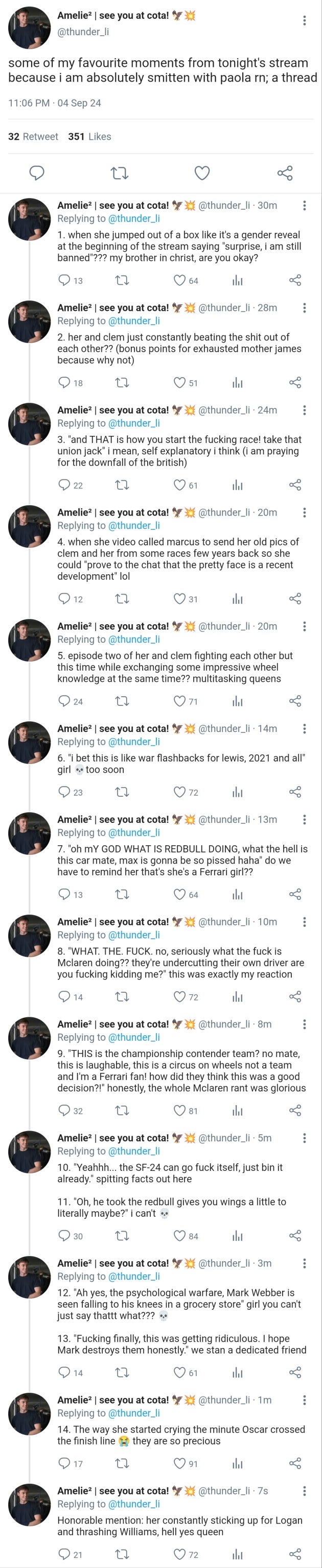Reply to the Mclaren rant tweet
The image size is (322, 1568).
pyautogui.click(x=64, y=1111)
